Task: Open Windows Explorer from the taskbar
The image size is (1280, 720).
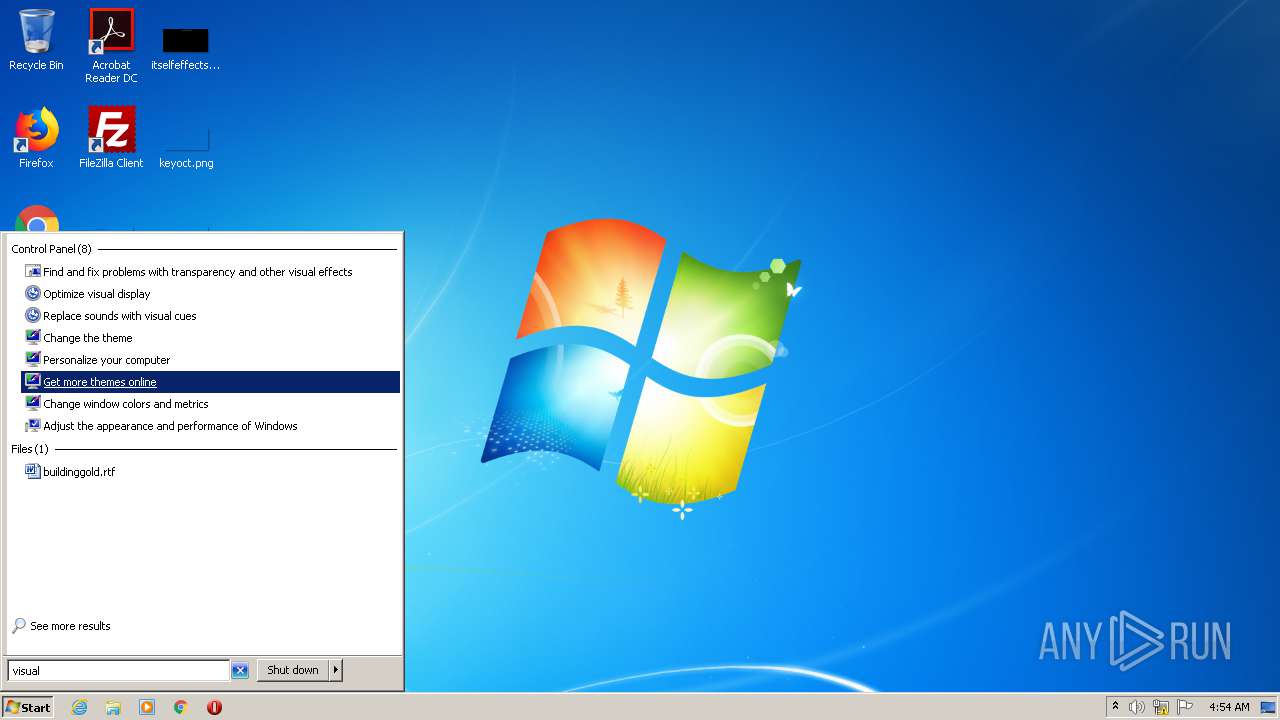Action: click(113, 707)
